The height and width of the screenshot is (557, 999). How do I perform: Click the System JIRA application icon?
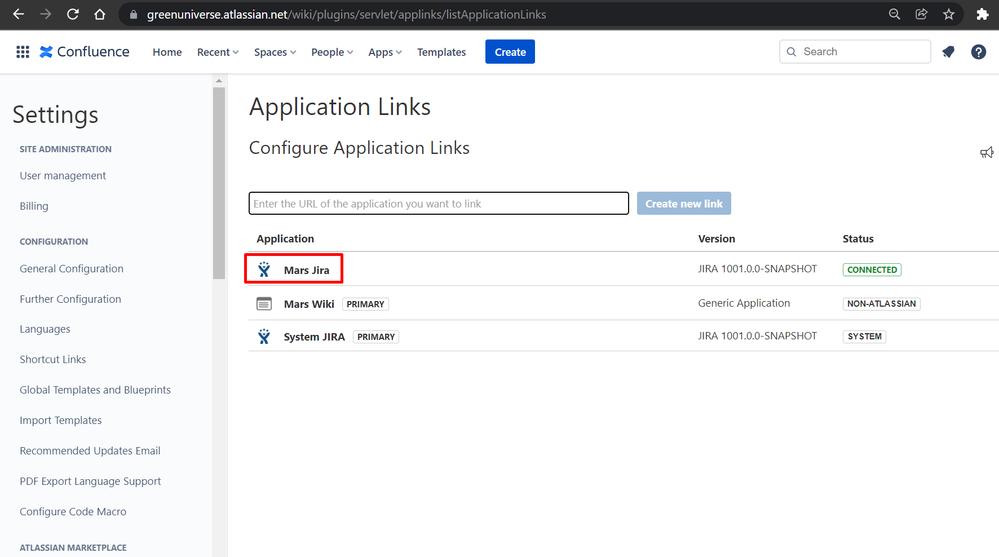[x=264, y=336]
